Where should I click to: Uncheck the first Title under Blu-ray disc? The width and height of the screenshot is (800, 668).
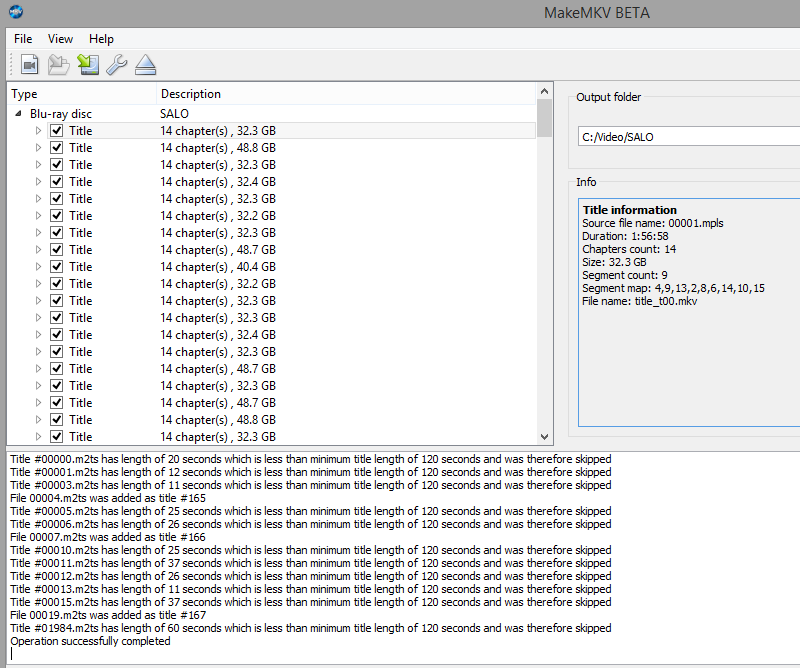(x=57, y=131)
